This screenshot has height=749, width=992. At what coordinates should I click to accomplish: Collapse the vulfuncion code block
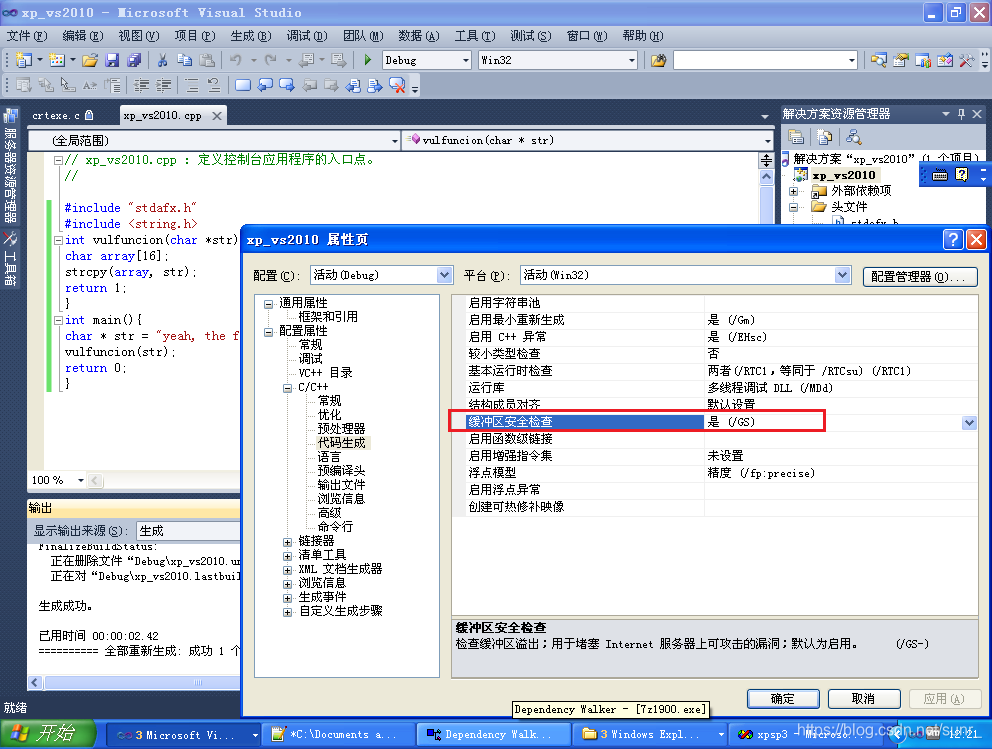coord(58,240)
